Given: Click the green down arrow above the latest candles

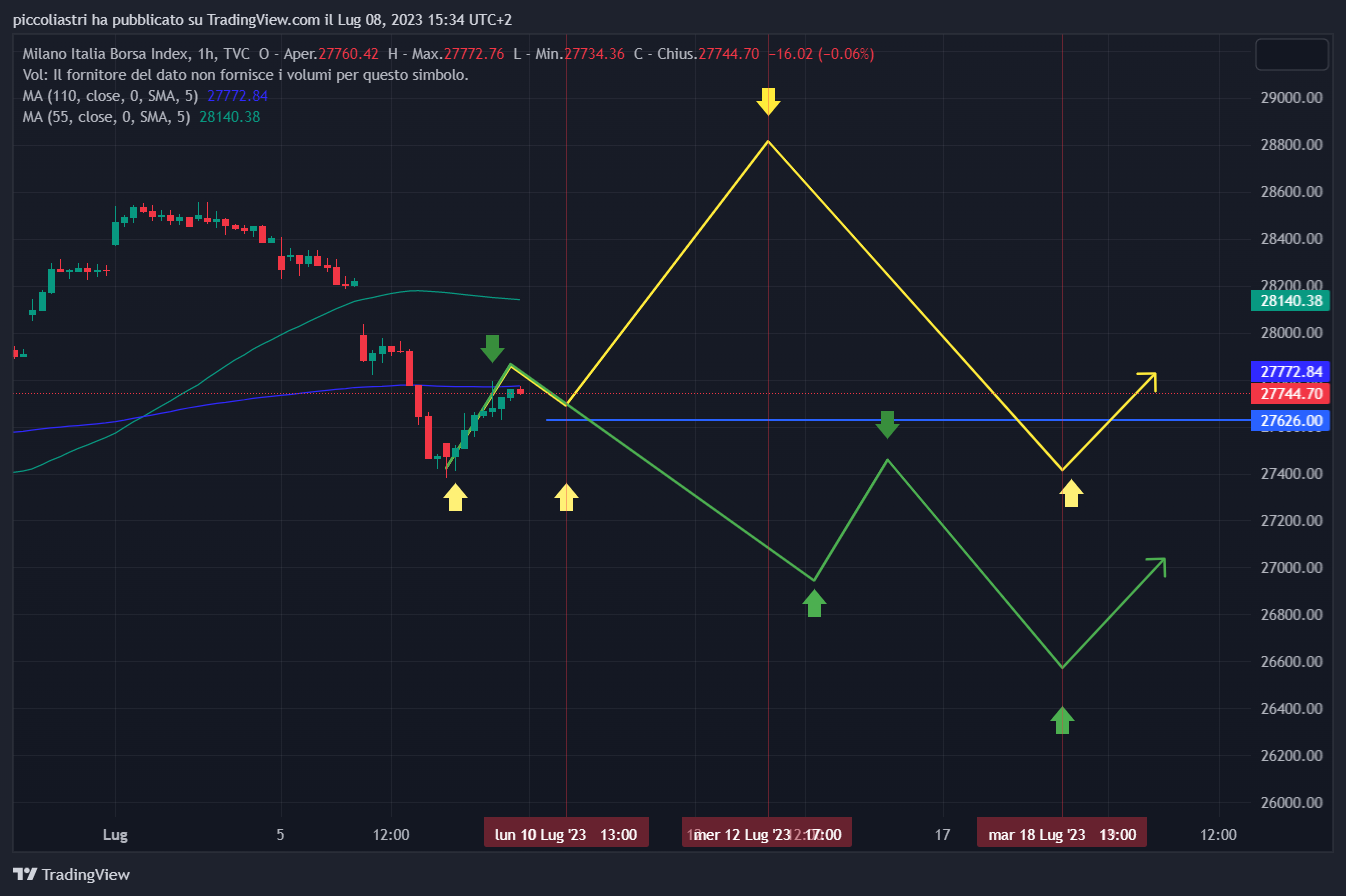Looking at the screenshot, I should [x=492, y=348].
